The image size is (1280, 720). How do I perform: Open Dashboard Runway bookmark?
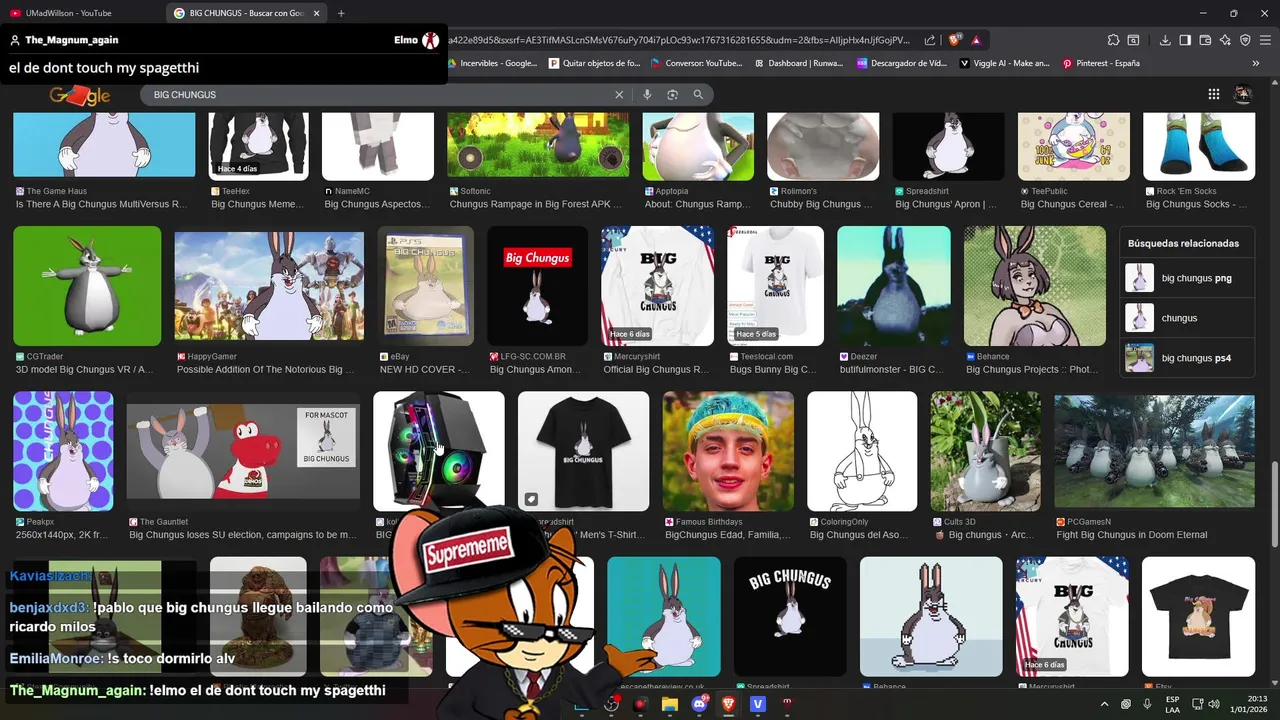pyautogui.click(x=800, y=63)
